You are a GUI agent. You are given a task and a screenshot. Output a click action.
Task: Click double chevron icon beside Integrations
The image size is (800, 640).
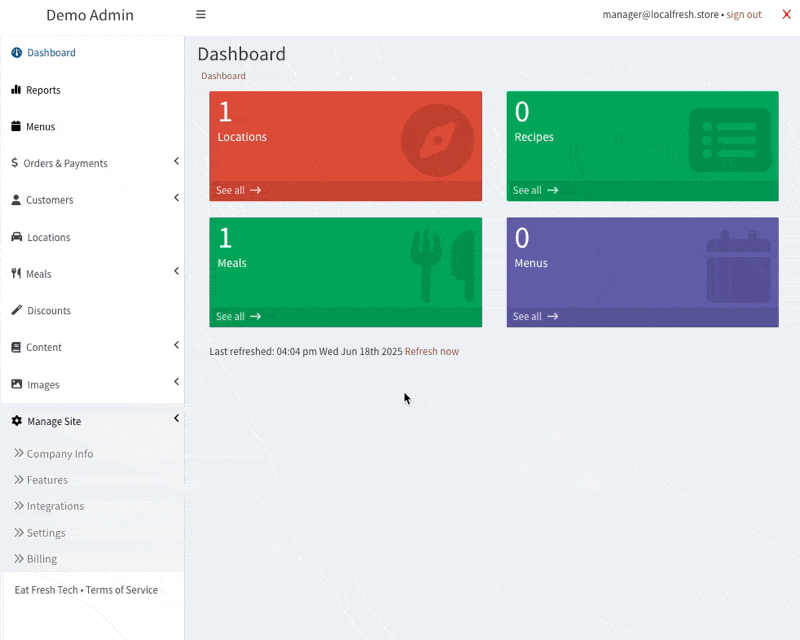pos(19,505)
